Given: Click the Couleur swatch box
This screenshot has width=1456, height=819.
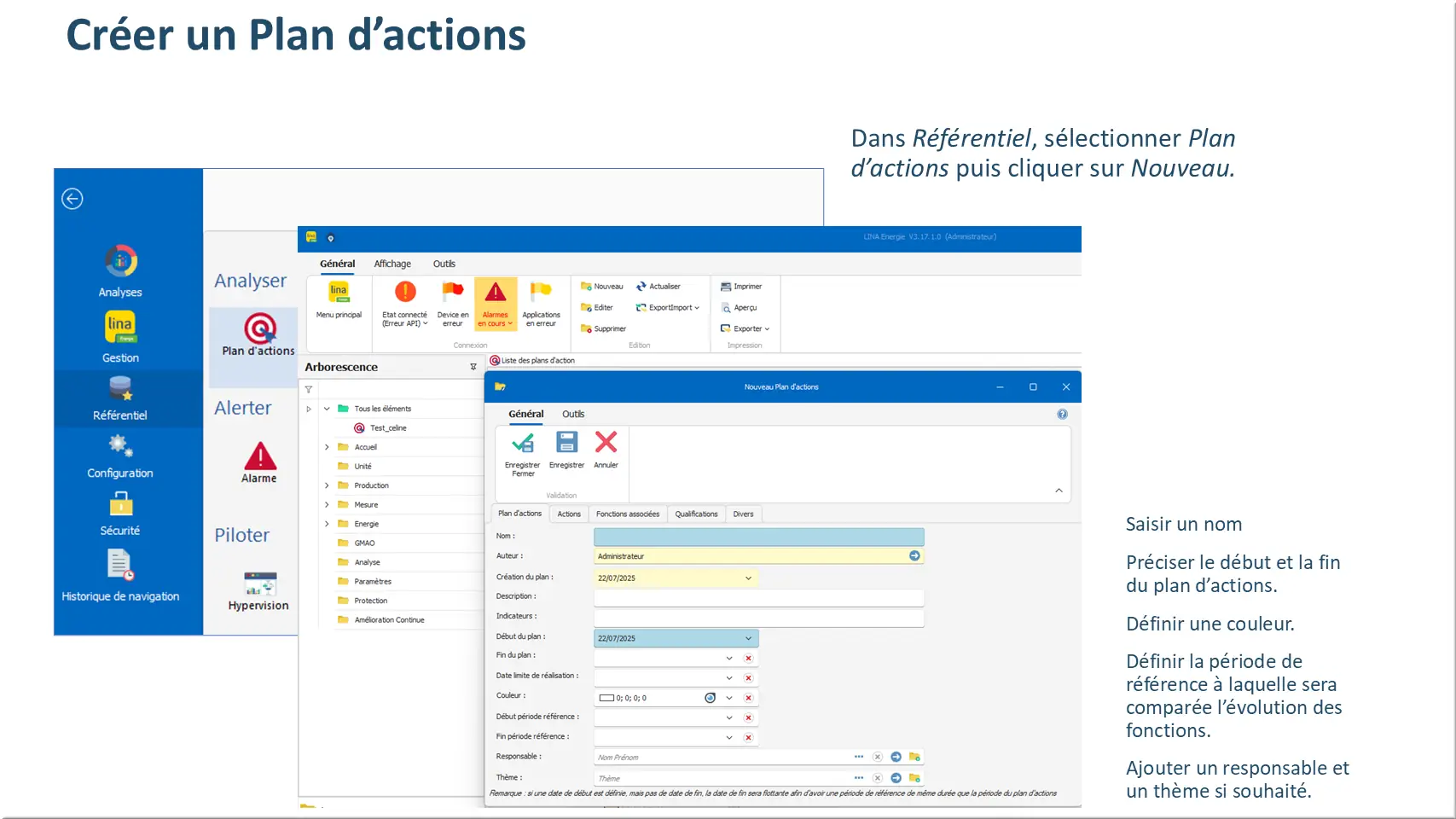Looking at the screenshot, I should (x=606, y=698).
